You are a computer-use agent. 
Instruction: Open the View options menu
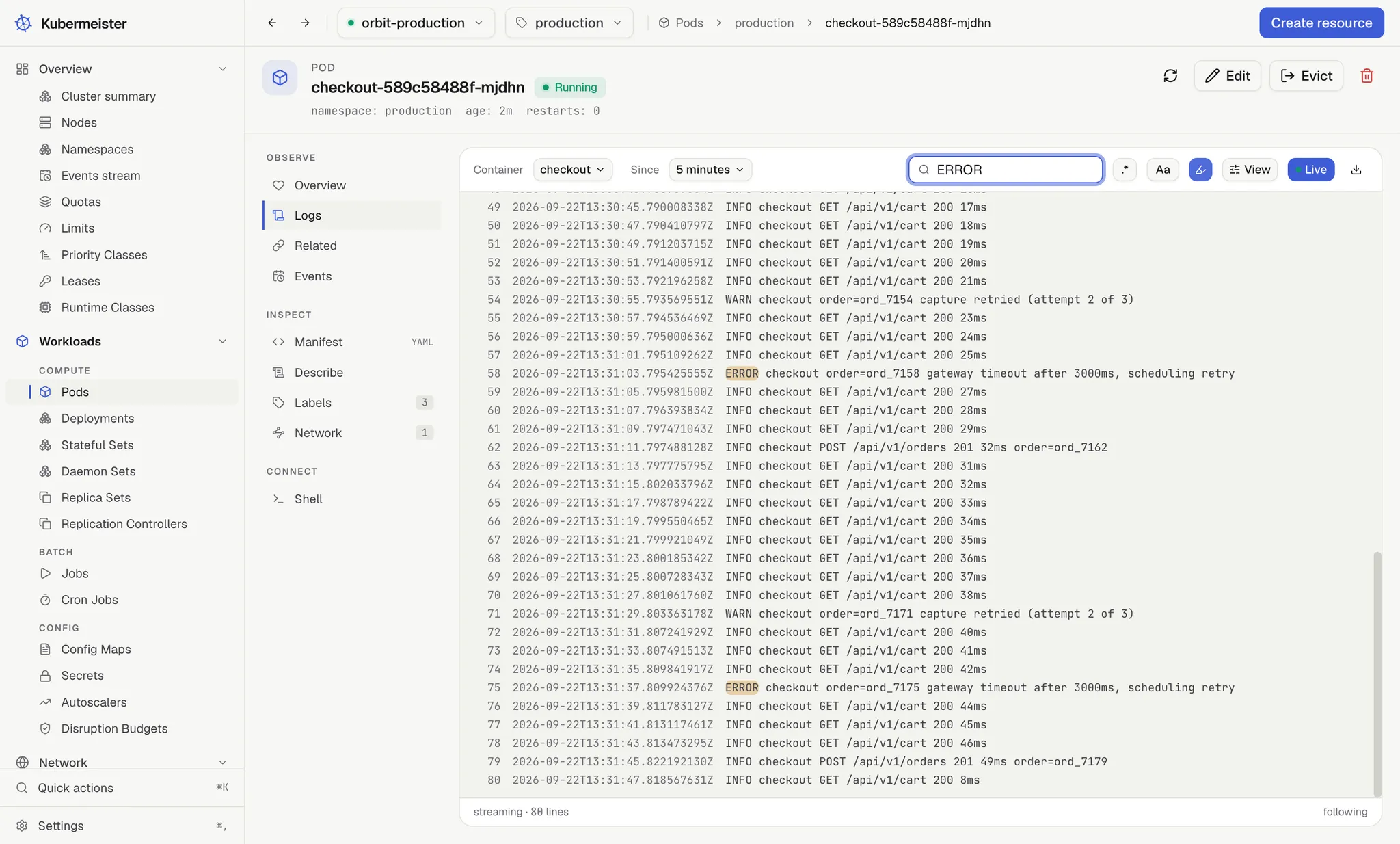coord(1250,170)
